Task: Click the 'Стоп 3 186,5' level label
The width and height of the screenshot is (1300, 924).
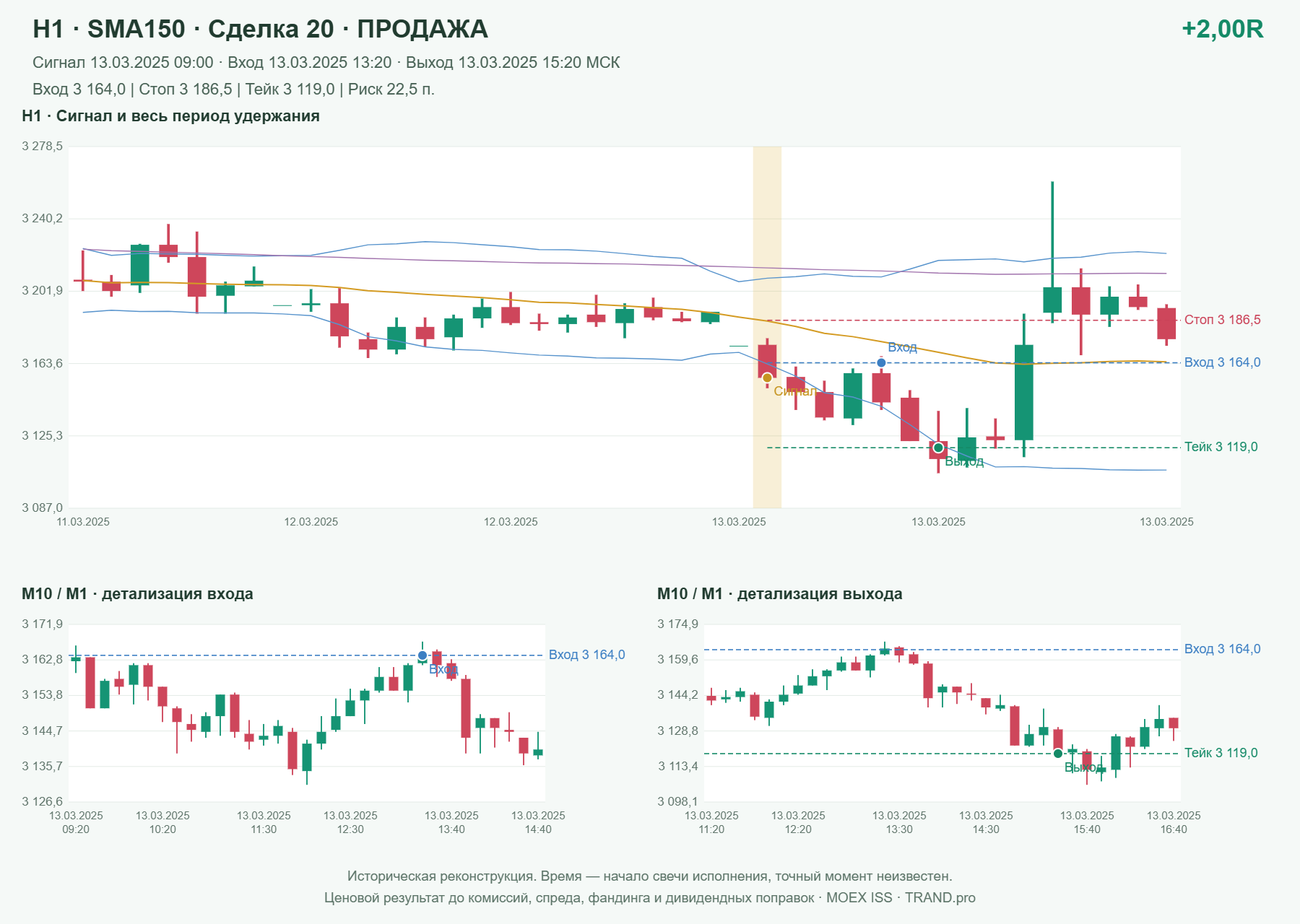Action: pyautogui.click(x=1222, y=320)
